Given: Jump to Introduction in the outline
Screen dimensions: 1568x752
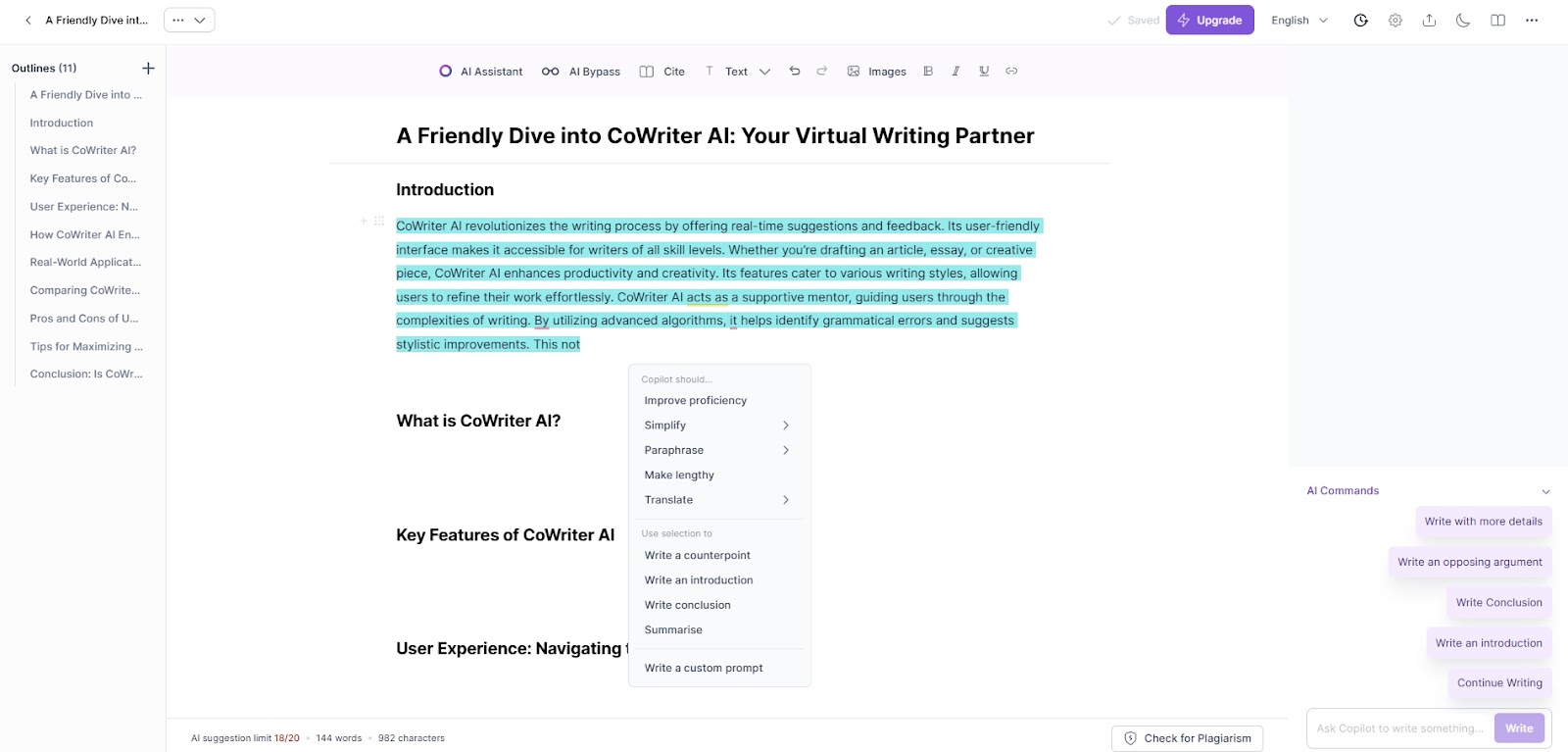Looking at the screenshot, I should coord(62,124).
